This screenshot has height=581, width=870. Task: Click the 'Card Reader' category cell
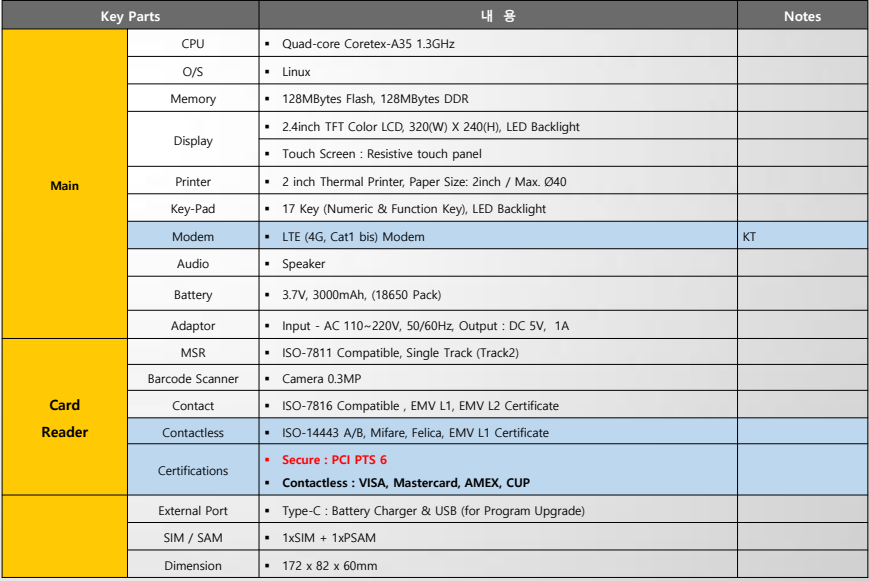65,418
